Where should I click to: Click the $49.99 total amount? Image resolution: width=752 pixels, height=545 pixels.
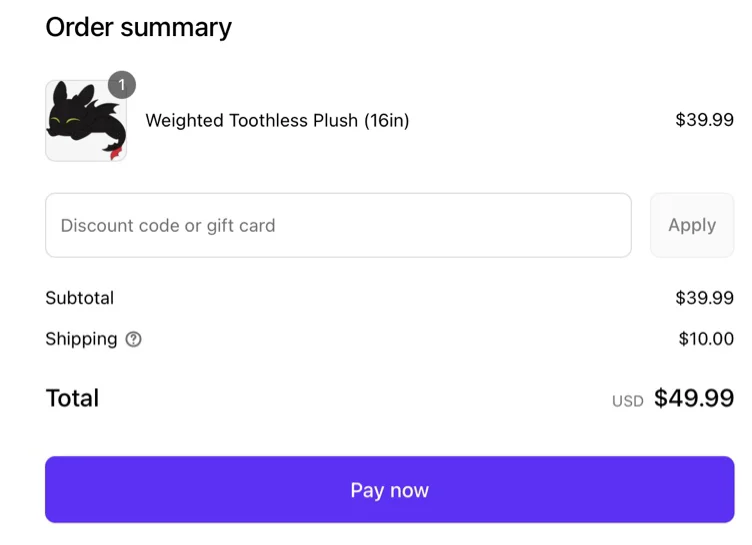coord(694,398)
